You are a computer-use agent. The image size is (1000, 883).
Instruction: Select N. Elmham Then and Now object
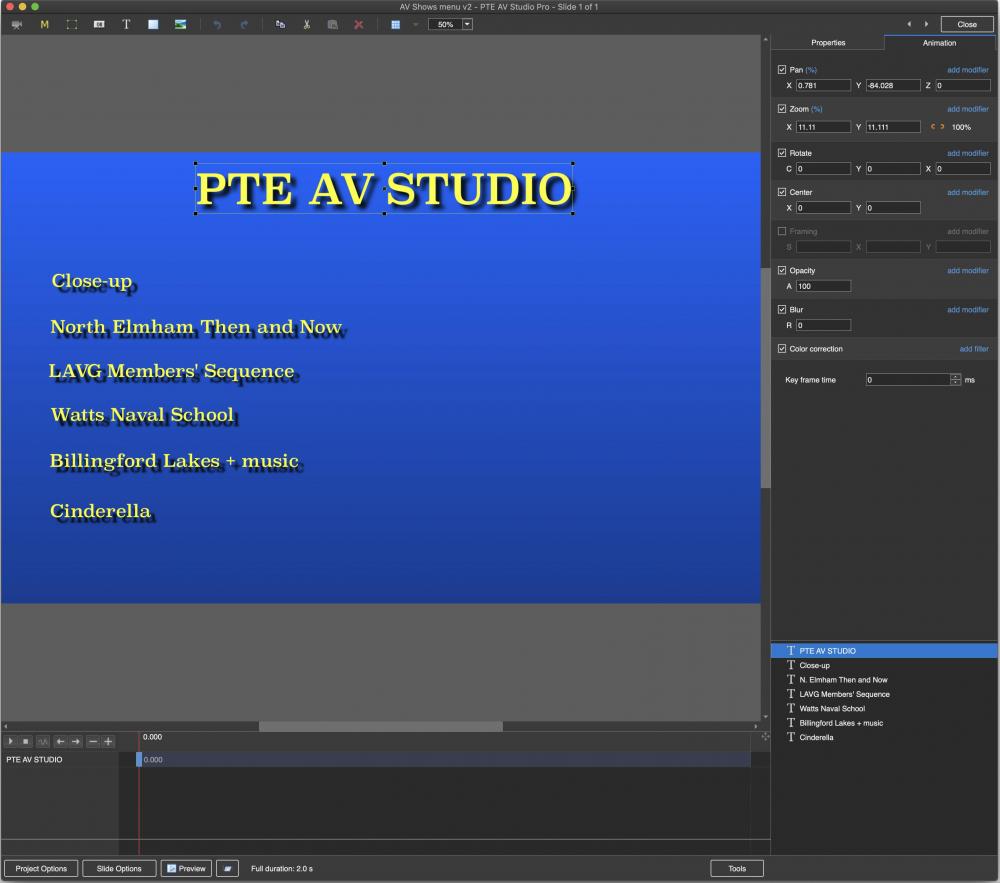pyautogui.click(x=884, y=680)
